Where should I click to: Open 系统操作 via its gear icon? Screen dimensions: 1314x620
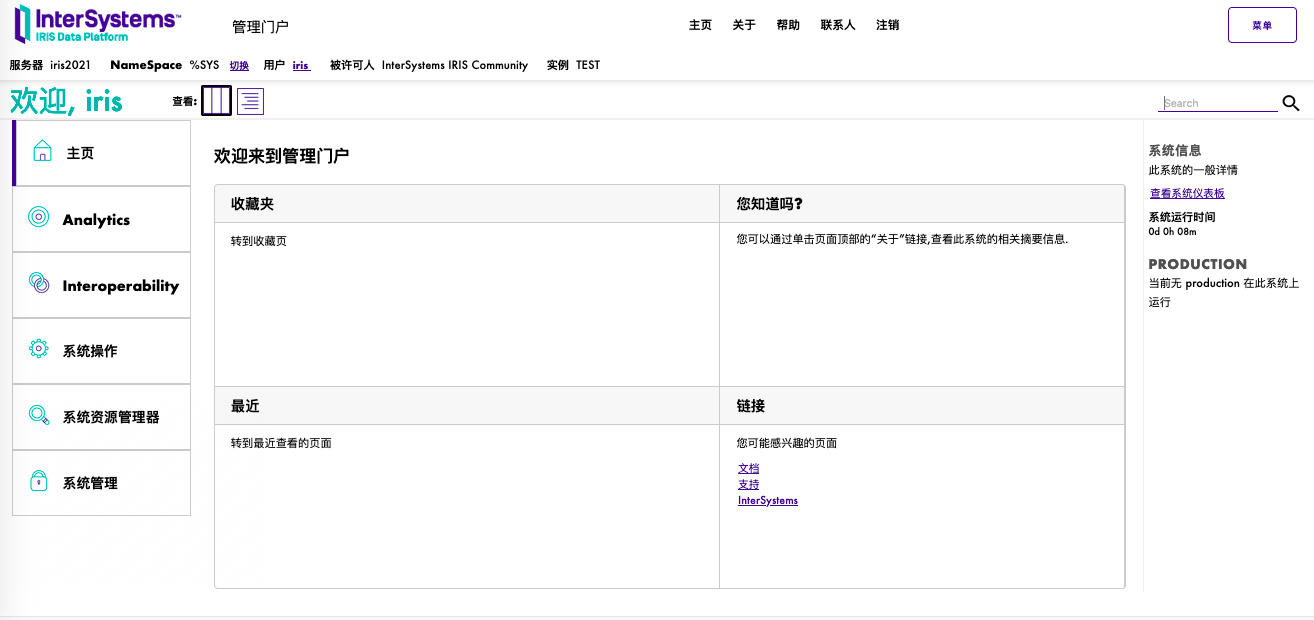tap(38, 350)
